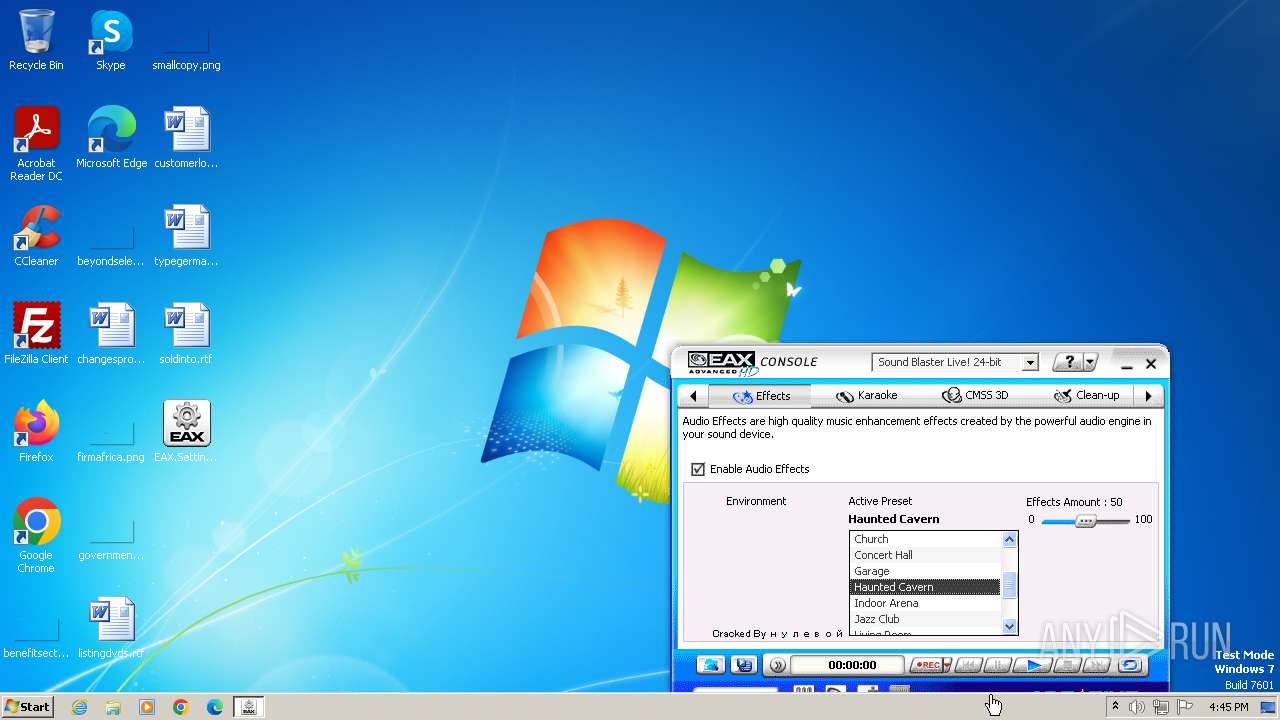Select the Concert Hall preset

[x=924, y=555]
